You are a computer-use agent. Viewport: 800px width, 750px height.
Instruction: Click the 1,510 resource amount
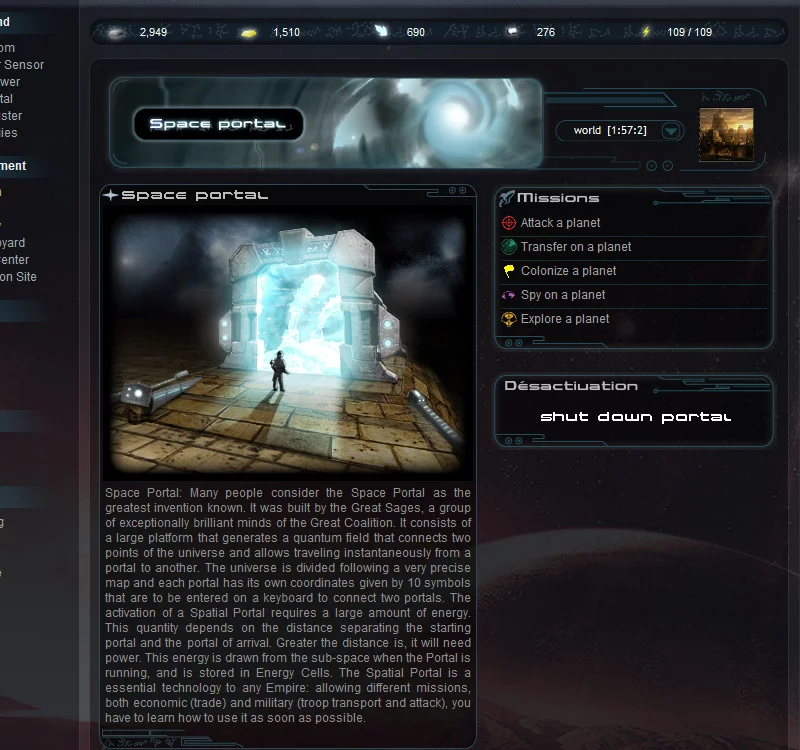click(x=286, y=32)
